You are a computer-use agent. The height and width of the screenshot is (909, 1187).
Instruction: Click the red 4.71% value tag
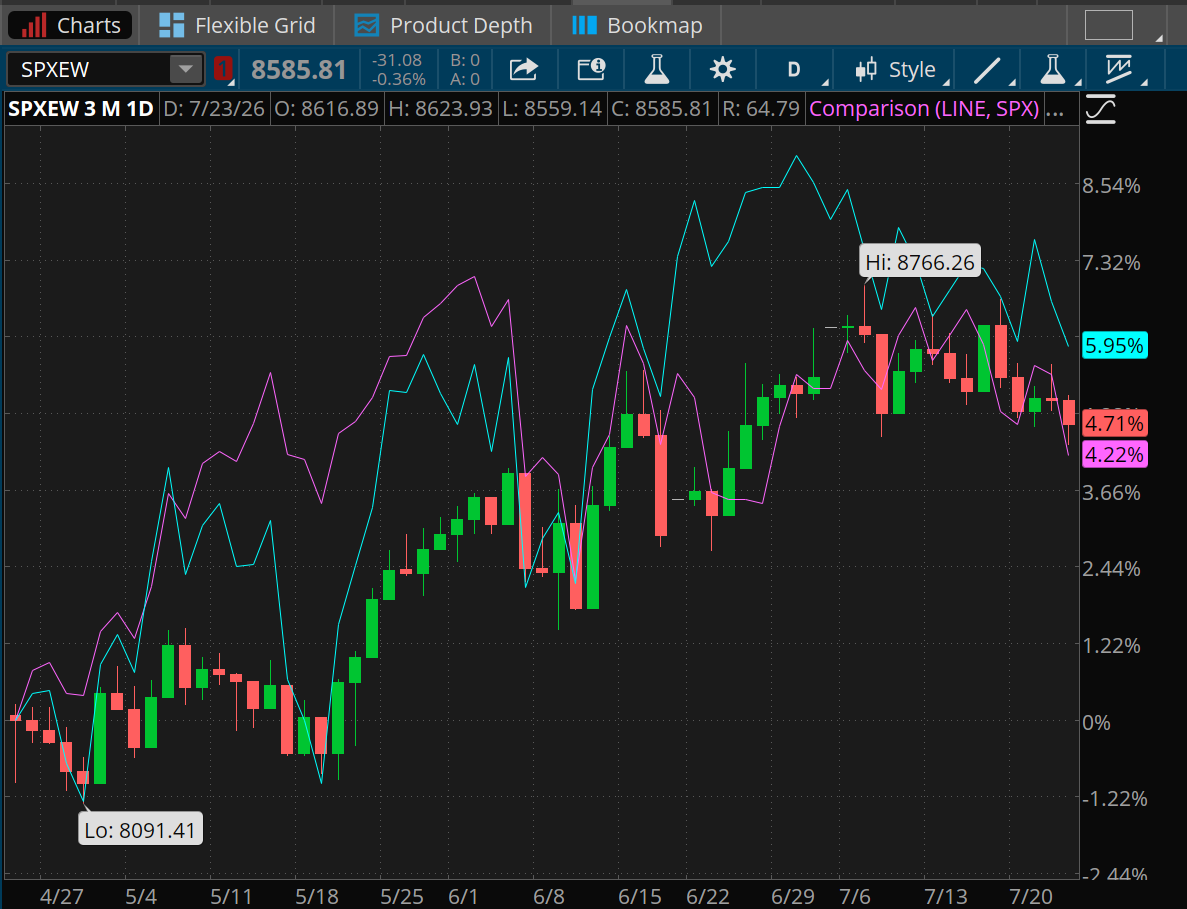pos(1114,423)
